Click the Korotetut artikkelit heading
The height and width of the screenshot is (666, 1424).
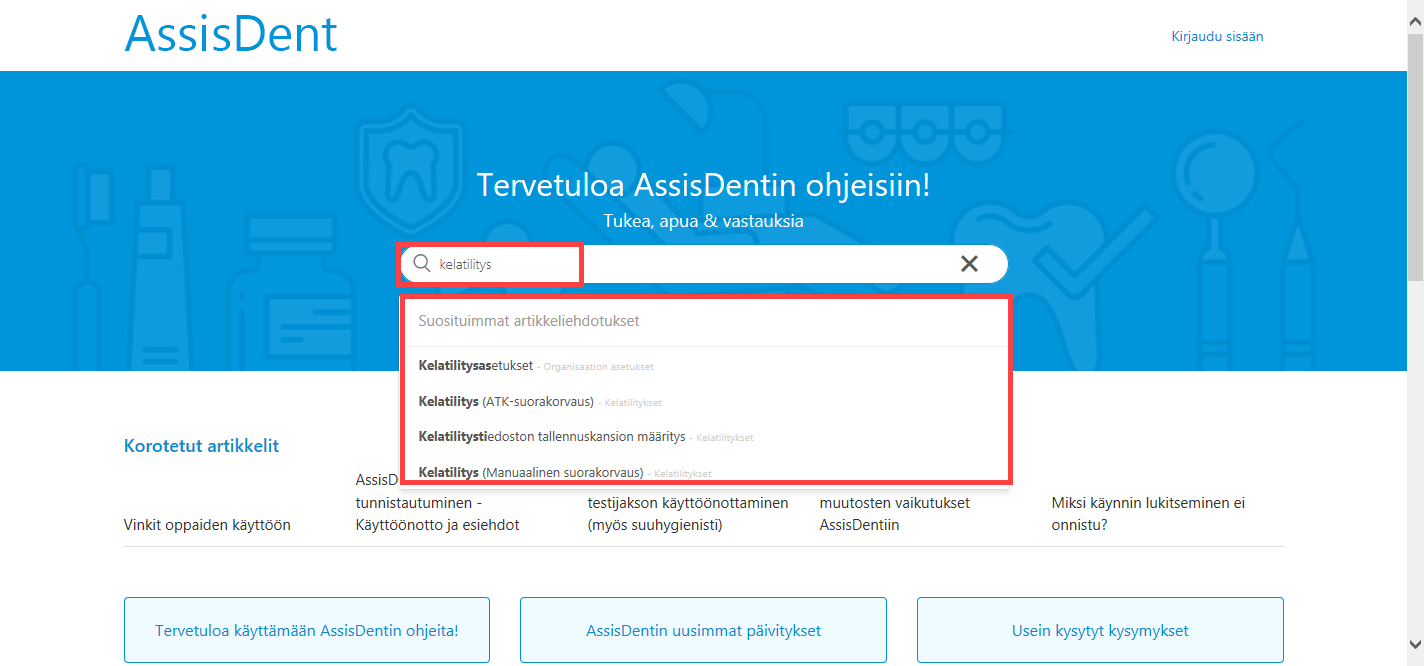click(201, 446)
